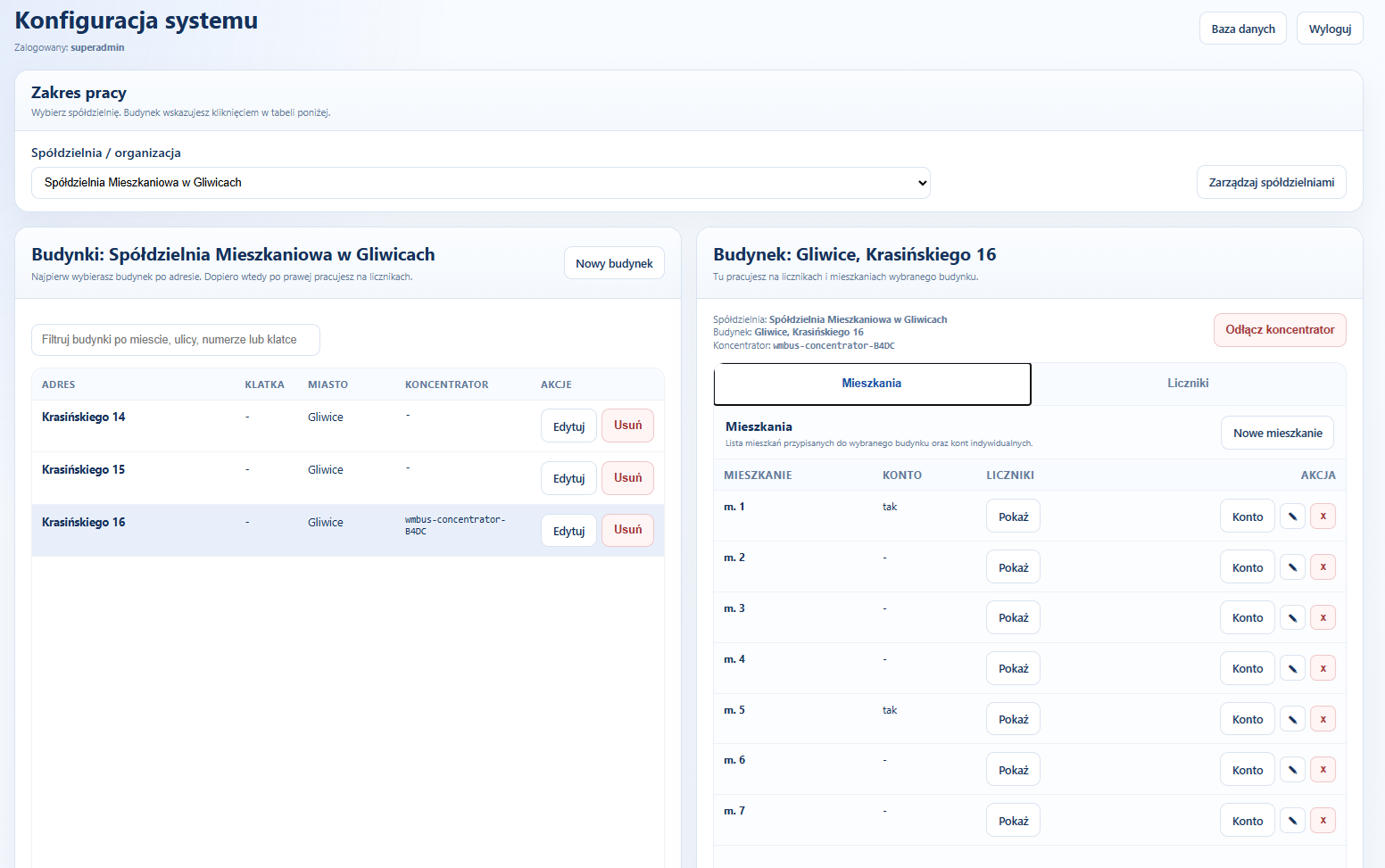The width and height of the screenshot is (1385, 868).
Task: Delete apartment m. 4 with the x icon
Action: click(x=1323, y=668)
